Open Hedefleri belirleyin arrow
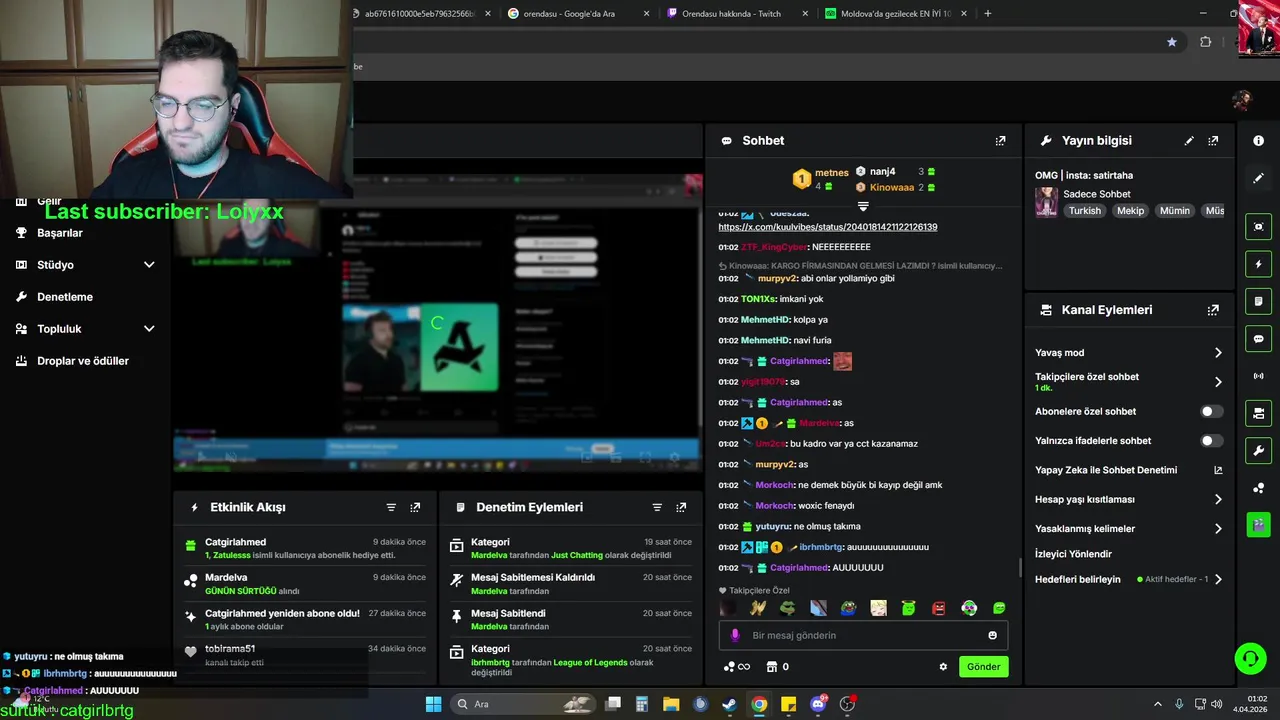Screen dimensions: 1280x720 tap(1218, 580)
